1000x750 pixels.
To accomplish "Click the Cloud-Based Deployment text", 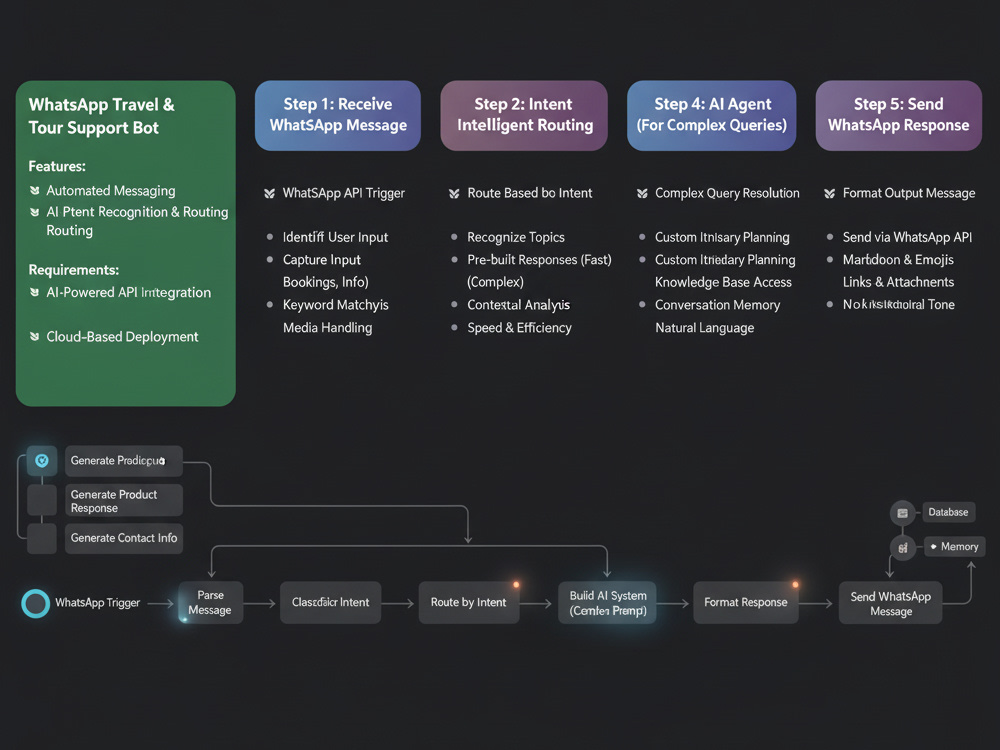I will point(122,337).
